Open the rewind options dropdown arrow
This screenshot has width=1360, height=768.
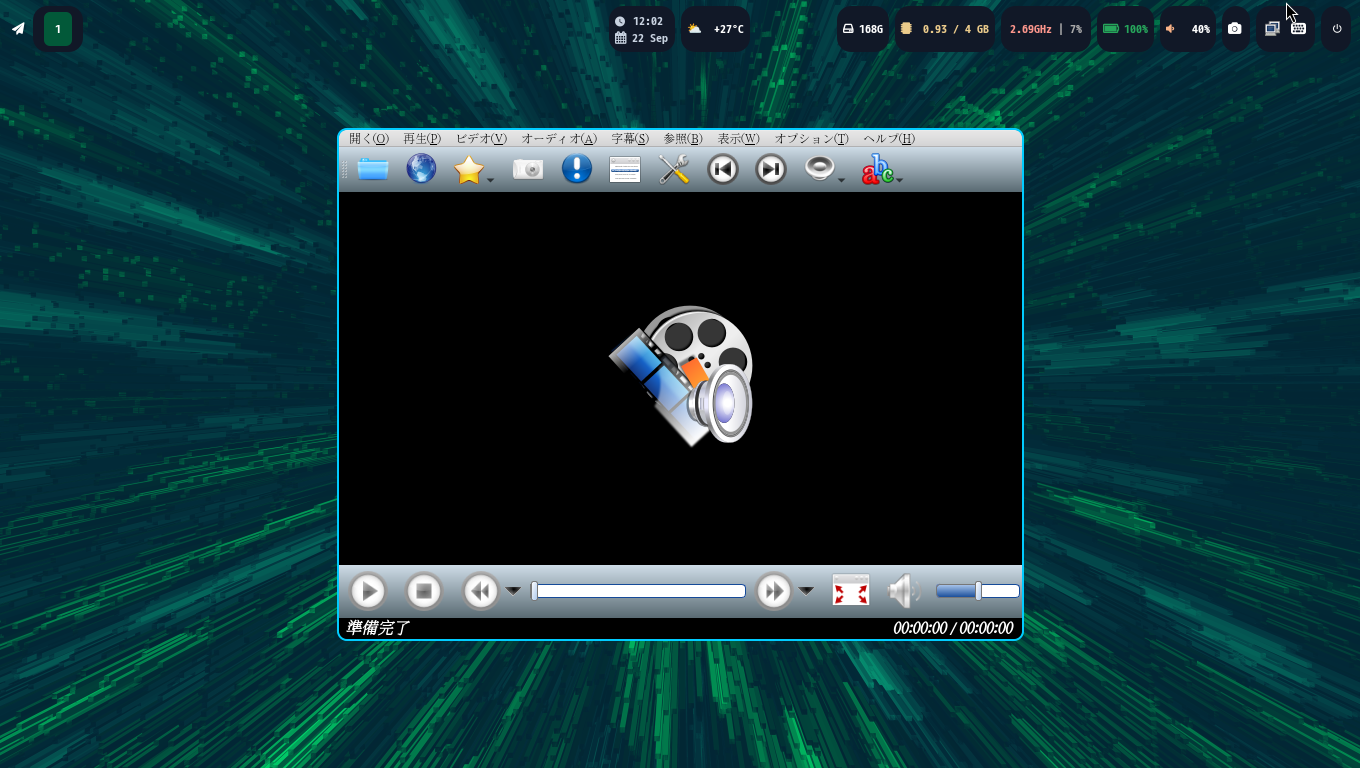(x=513, y=591)
